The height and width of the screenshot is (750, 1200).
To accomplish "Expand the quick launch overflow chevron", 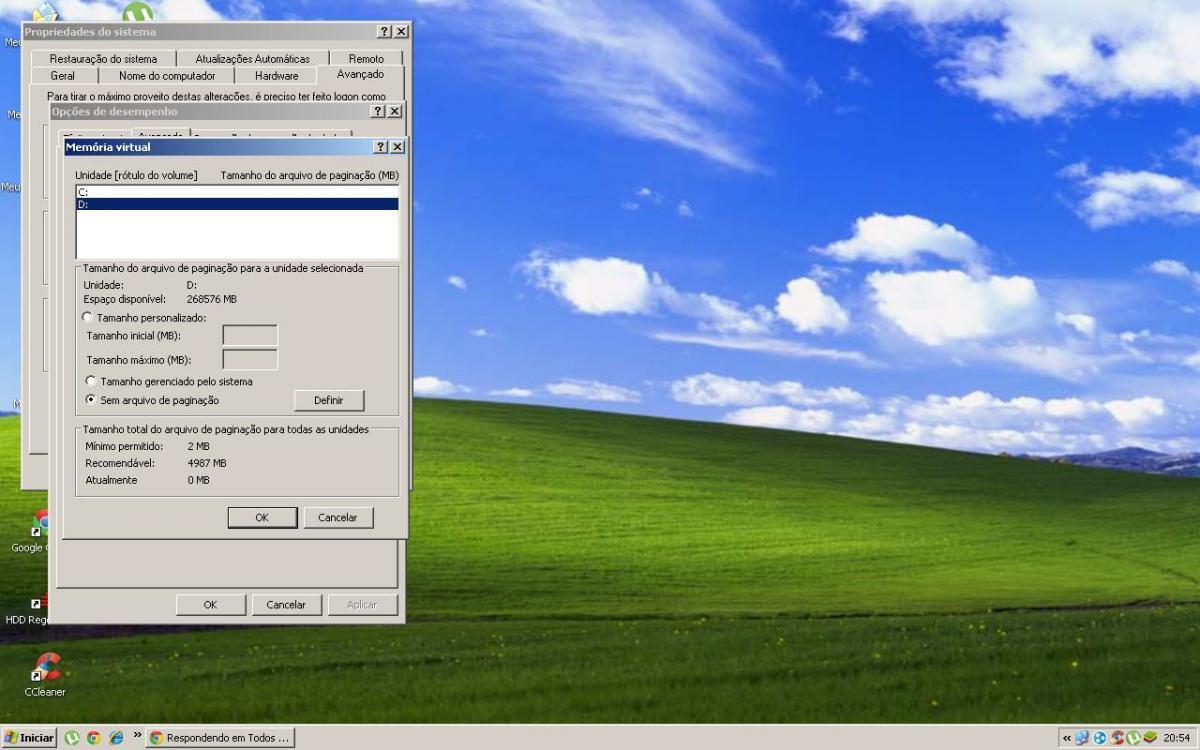I will click(137, 735).
